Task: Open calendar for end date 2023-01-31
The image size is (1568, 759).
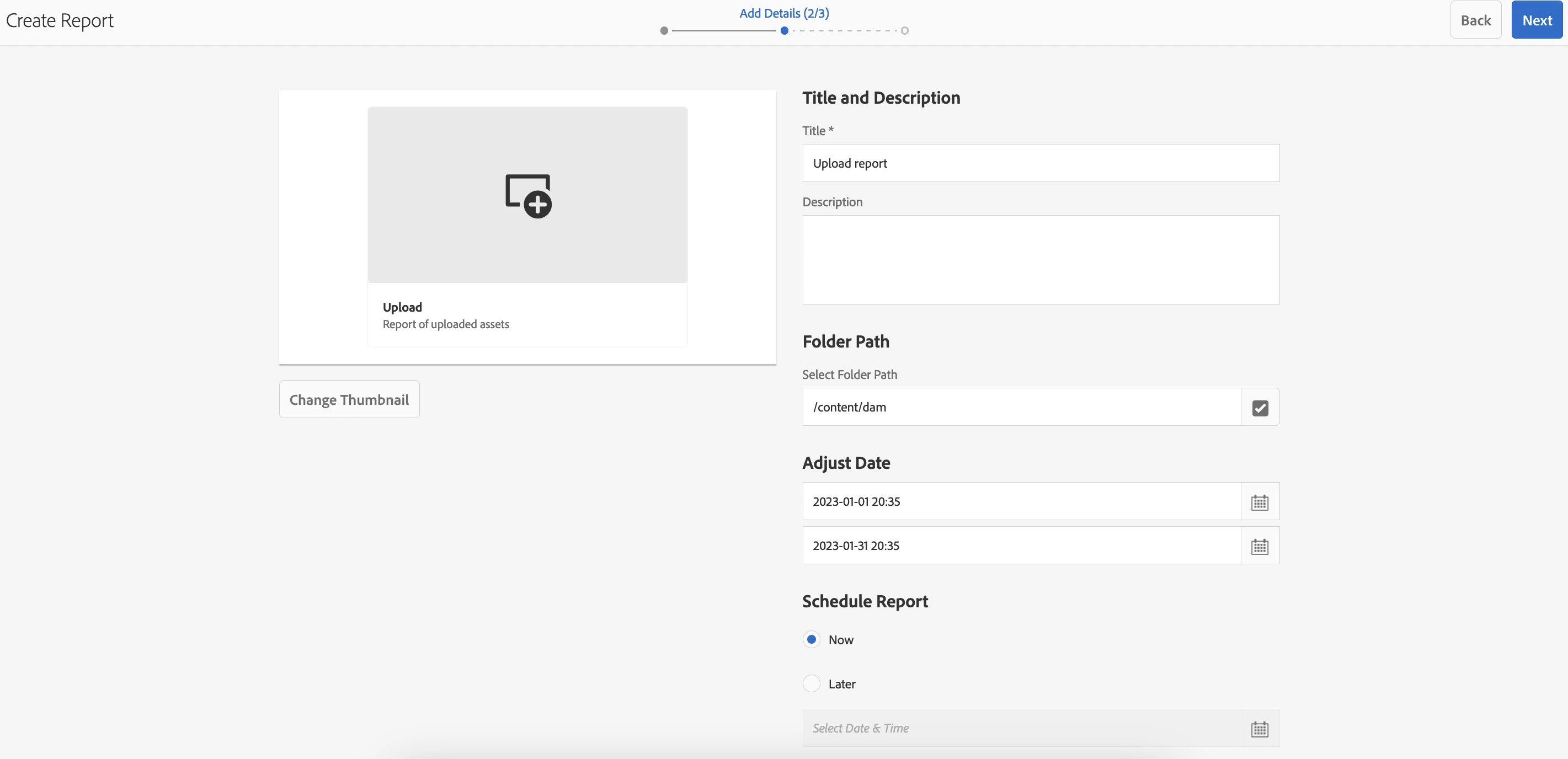Action: pyautogui.click(x=1260, y=546)
